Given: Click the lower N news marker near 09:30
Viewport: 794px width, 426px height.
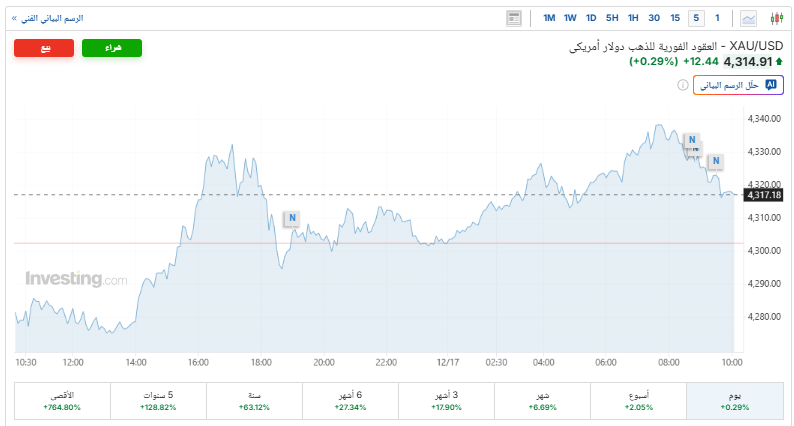Looking at the screenshot, I should 715,161.
